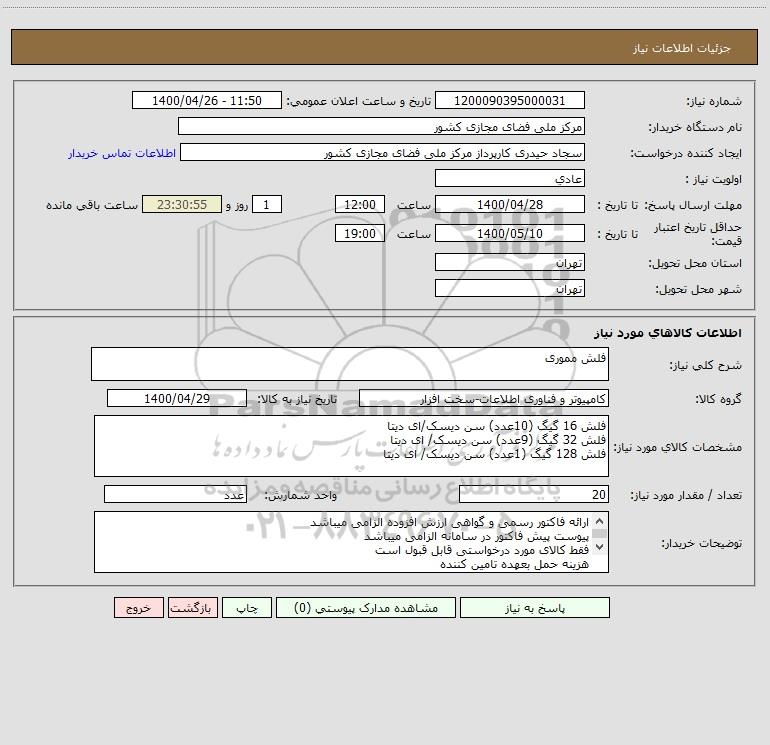Click goods group field کامپیوتر و فناوری اطلاعات
770x745 pixels.
pyautogui.click(x=484, y=398)
